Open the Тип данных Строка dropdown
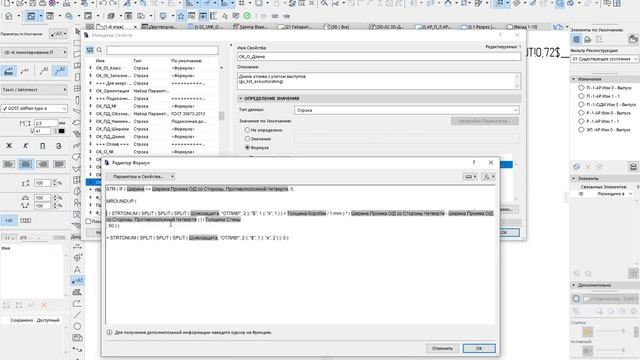 click(407, 110)
